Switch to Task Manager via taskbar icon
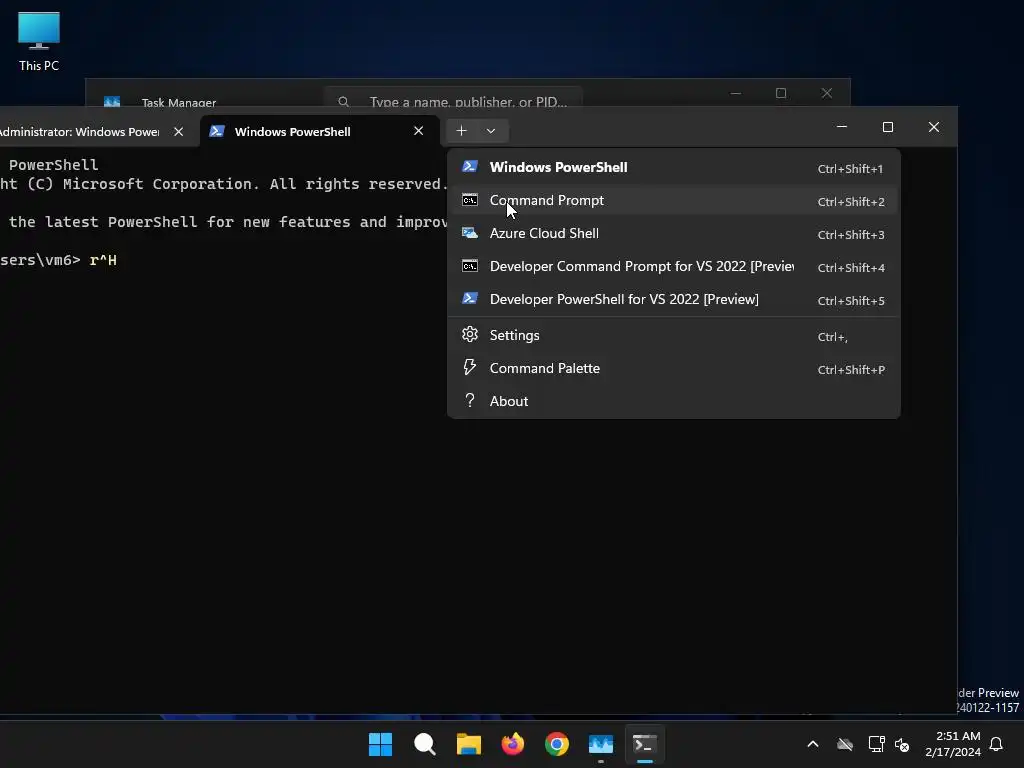This screenshot has height=768, width=1024. click(601, 744)
